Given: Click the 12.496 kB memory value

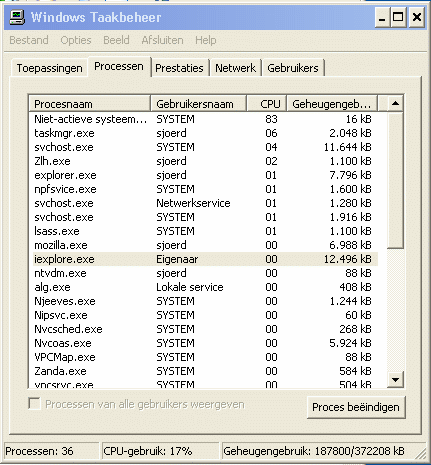Looking at the screenshot, I should click(348, 259).
